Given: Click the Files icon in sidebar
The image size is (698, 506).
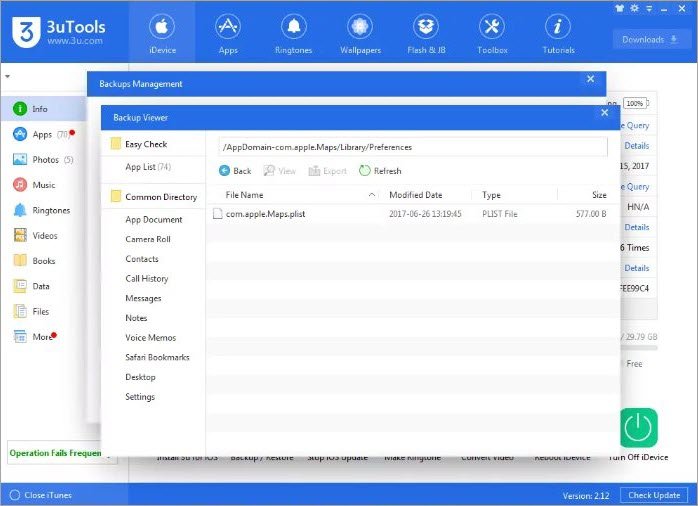Looking at the screenshot, I should tap(20, 311).
